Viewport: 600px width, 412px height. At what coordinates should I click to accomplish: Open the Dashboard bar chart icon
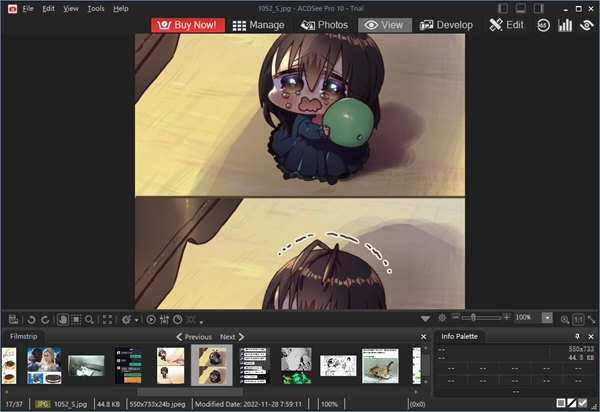pyautogui.click(x=565, y=25)
